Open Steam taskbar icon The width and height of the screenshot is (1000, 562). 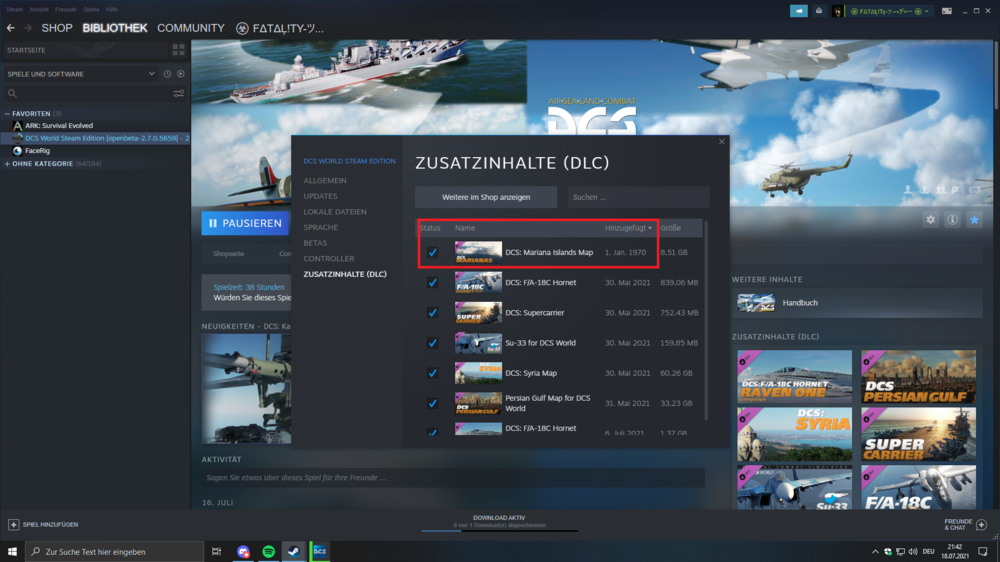(x=294, y=551)
